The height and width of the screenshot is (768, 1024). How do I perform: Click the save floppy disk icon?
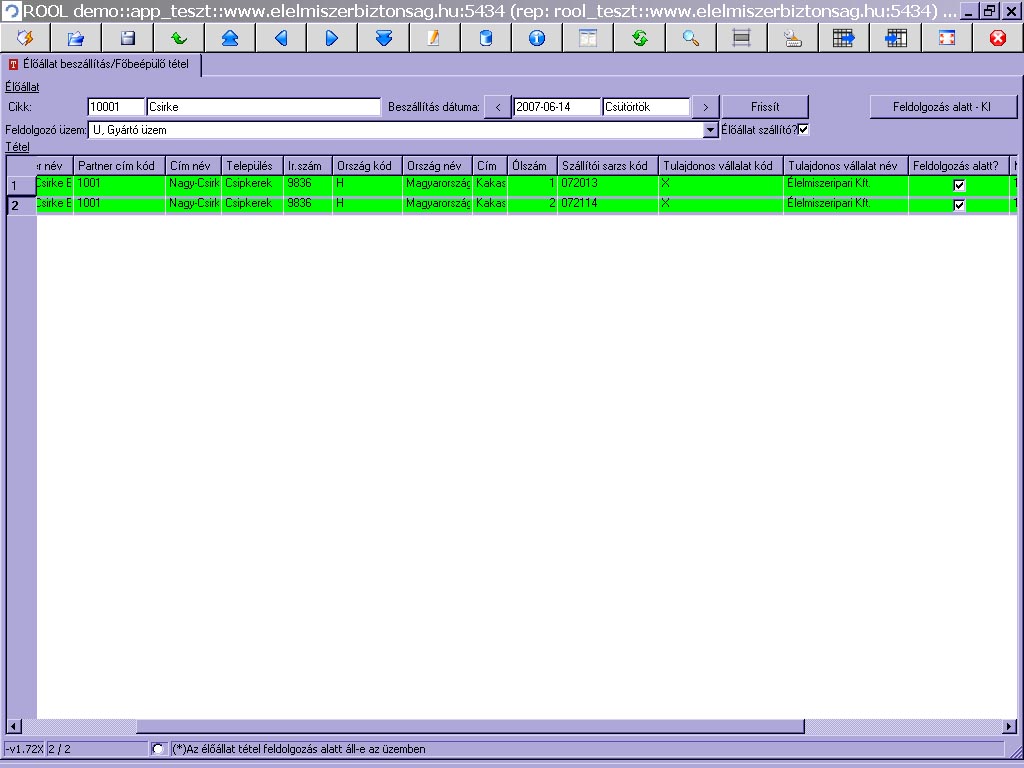click(x=127, y=38)
